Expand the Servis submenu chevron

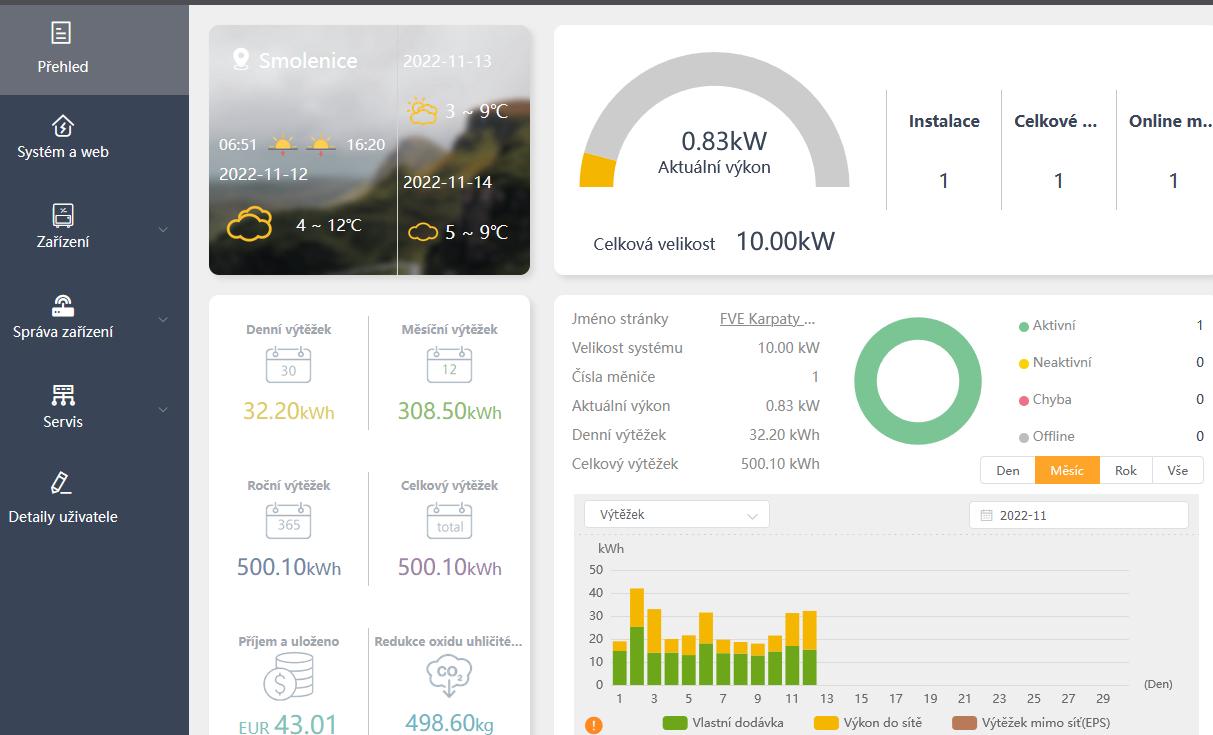click(x=163, y=410)
